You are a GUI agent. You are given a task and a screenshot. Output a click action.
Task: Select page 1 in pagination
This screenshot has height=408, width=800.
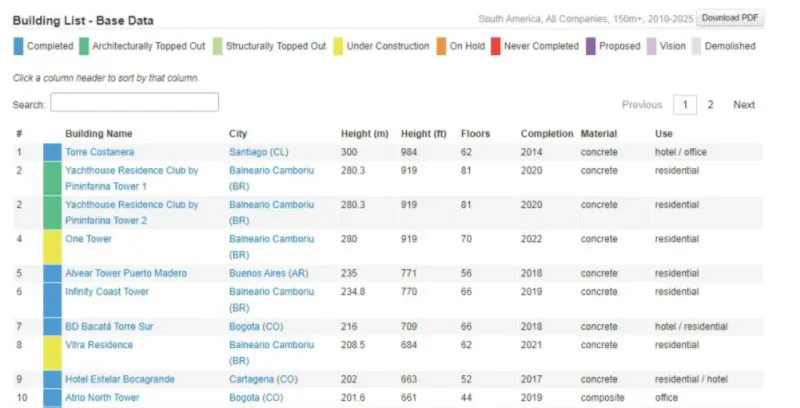click(x=685, y=105)
